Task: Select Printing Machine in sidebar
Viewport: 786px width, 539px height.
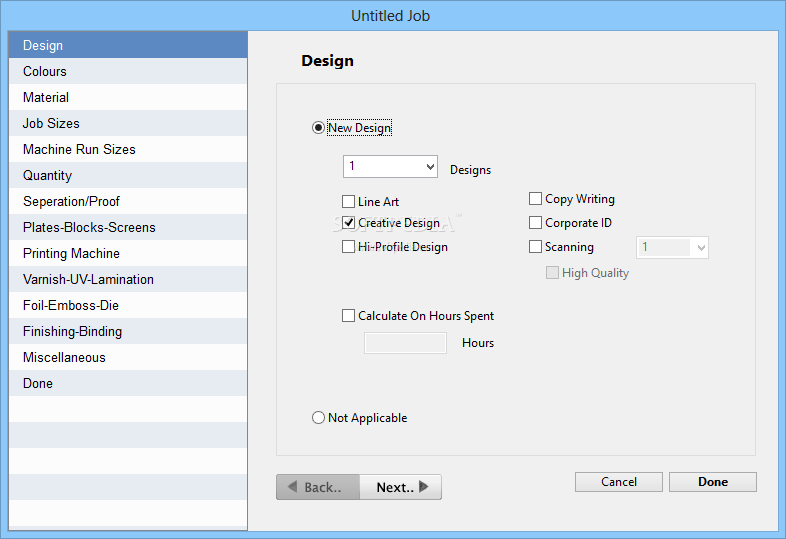Action: 128,253
